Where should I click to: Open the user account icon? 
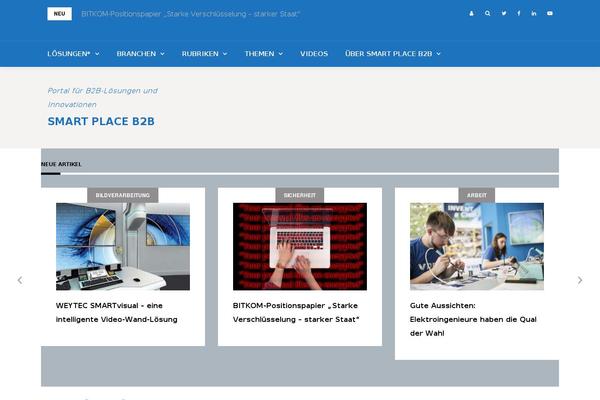(471, 13)
